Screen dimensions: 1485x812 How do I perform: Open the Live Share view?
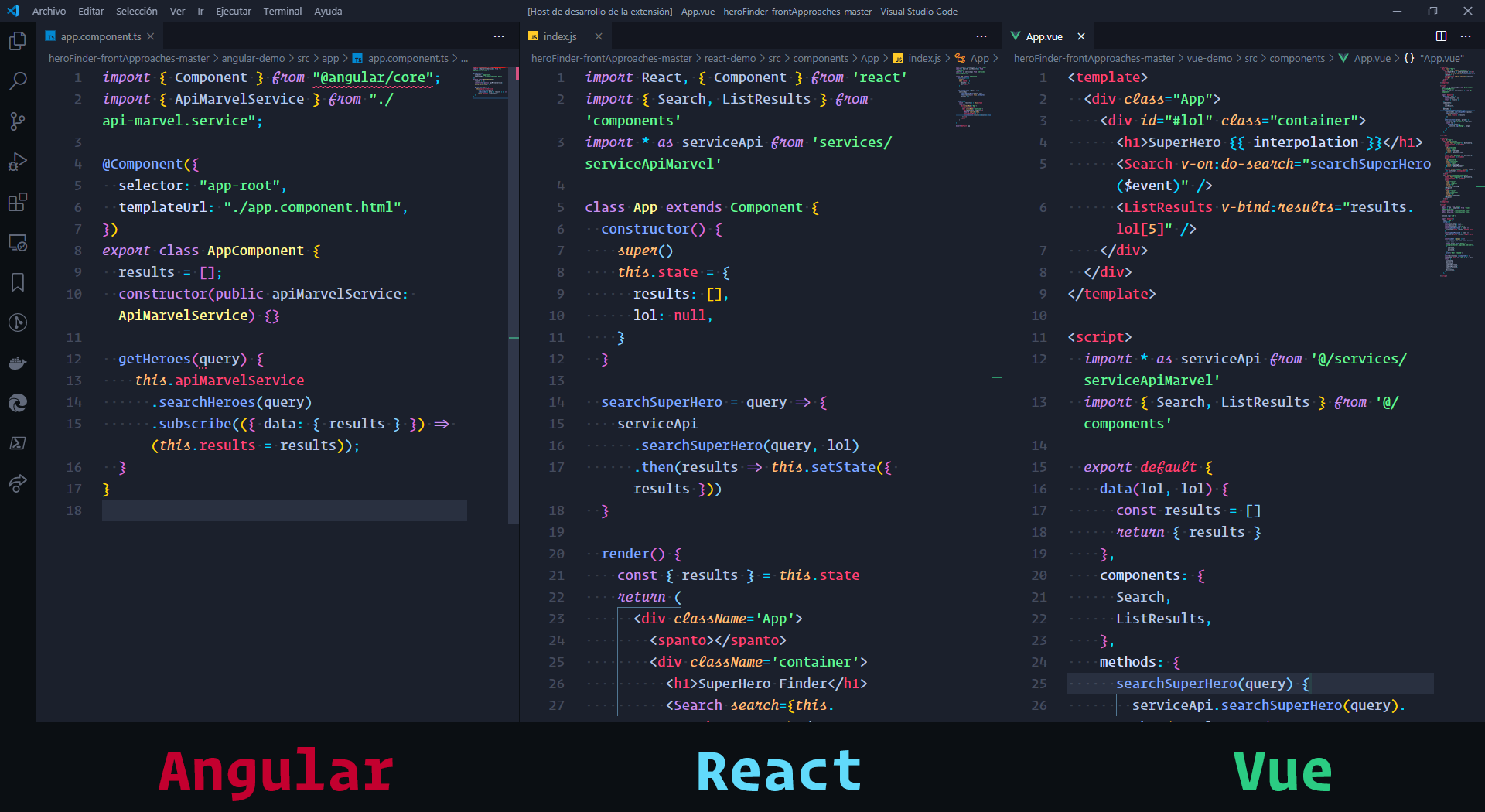(17, 483)
